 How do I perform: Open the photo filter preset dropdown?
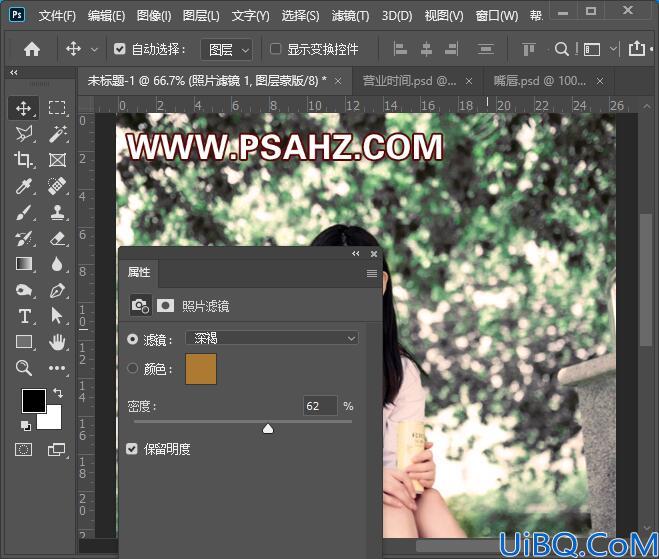point(272,338)
